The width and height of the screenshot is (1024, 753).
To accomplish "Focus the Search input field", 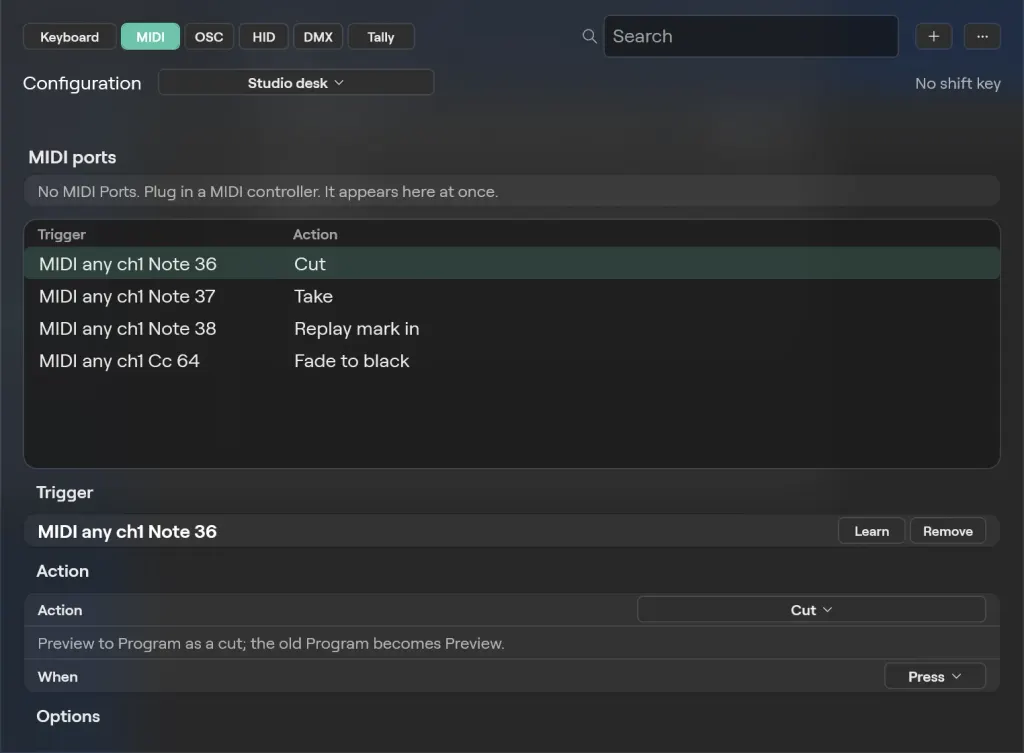I will pyautogui.click(x=750, y=37).
